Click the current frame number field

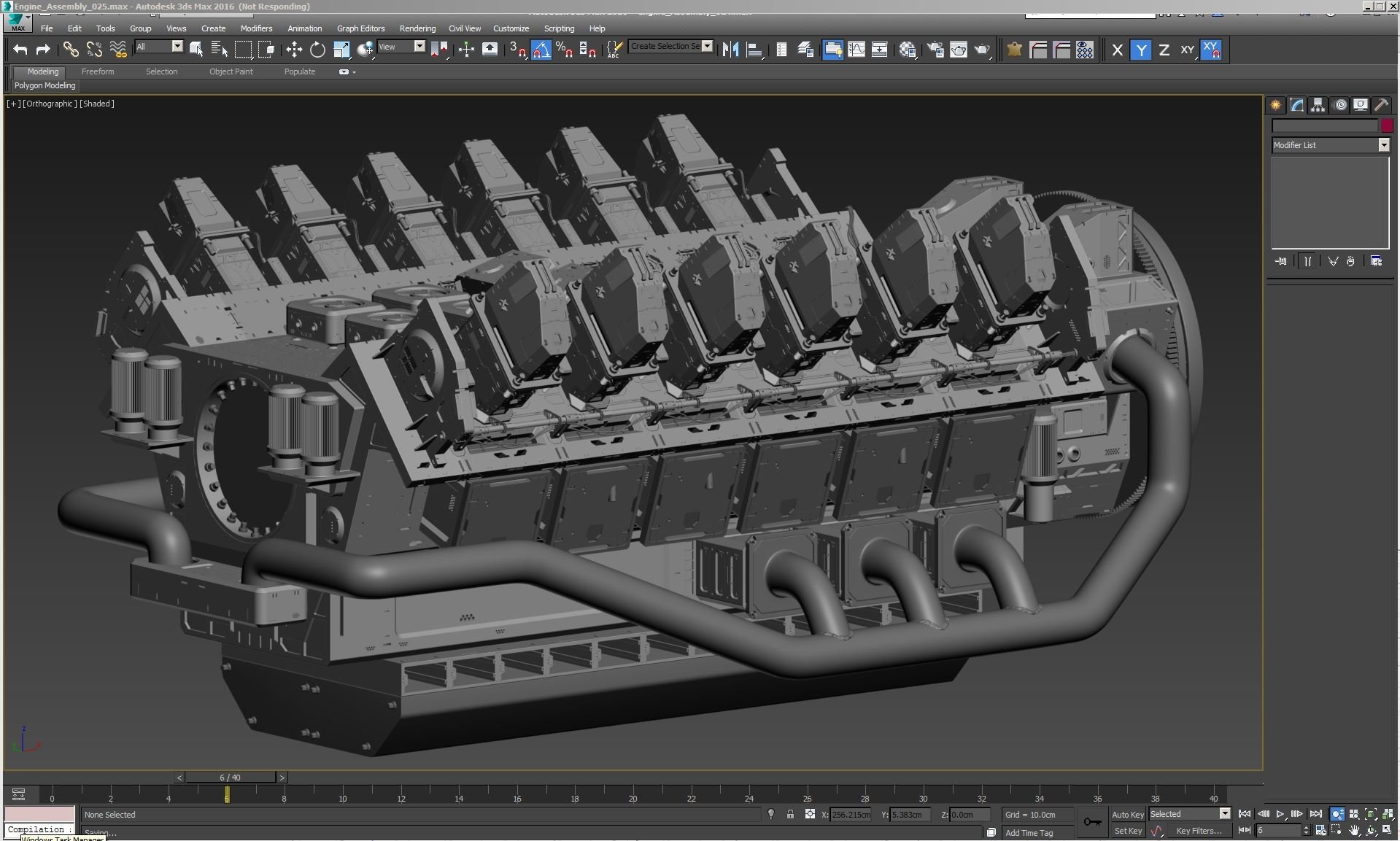point(1279,831)
